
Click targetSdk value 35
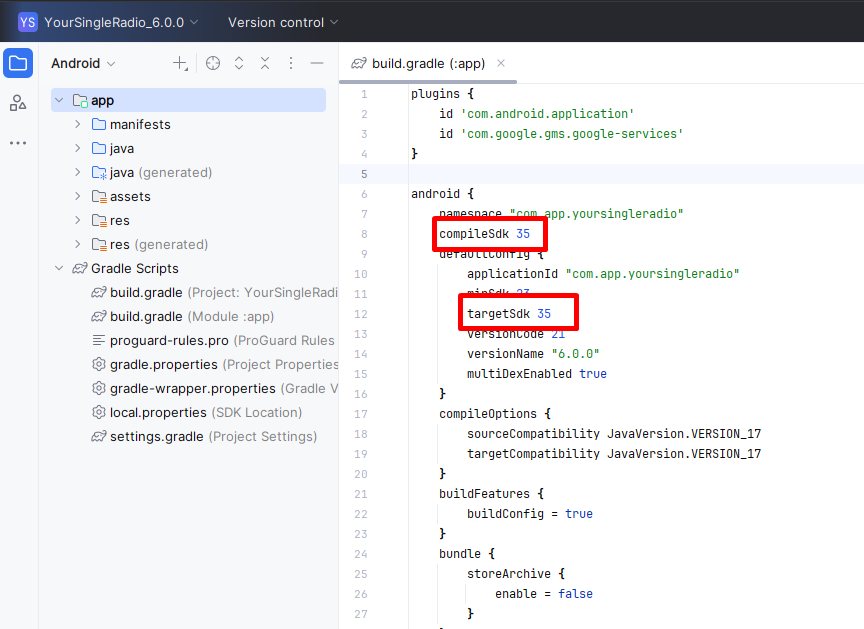click(x=544, y=313)
